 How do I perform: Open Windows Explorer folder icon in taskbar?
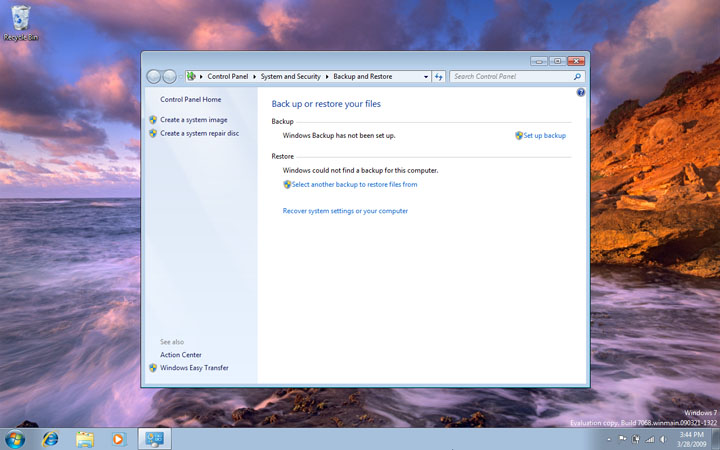[x=85, y=438]
